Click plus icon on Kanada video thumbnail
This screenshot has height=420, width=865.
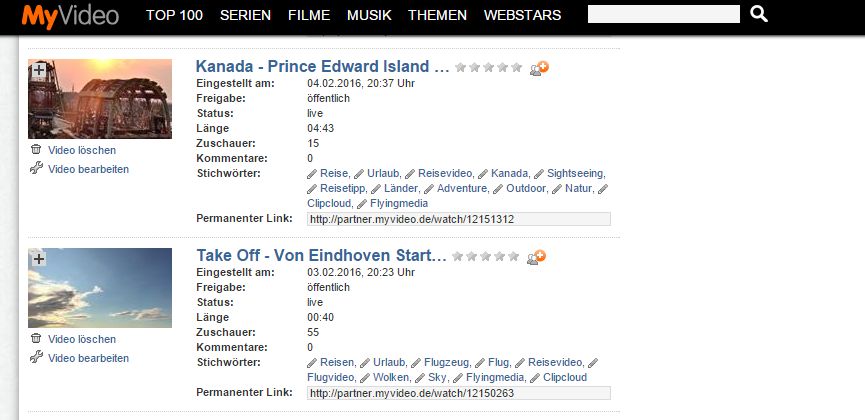39,70
